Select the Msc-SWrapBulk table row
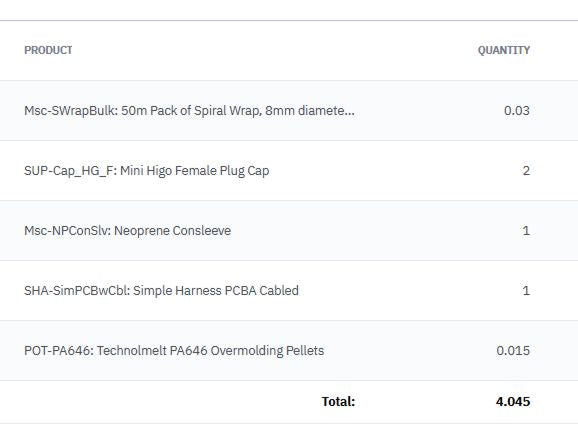This screenshot has height=442, width=578. pyautogui.click(x=289, y=111)
